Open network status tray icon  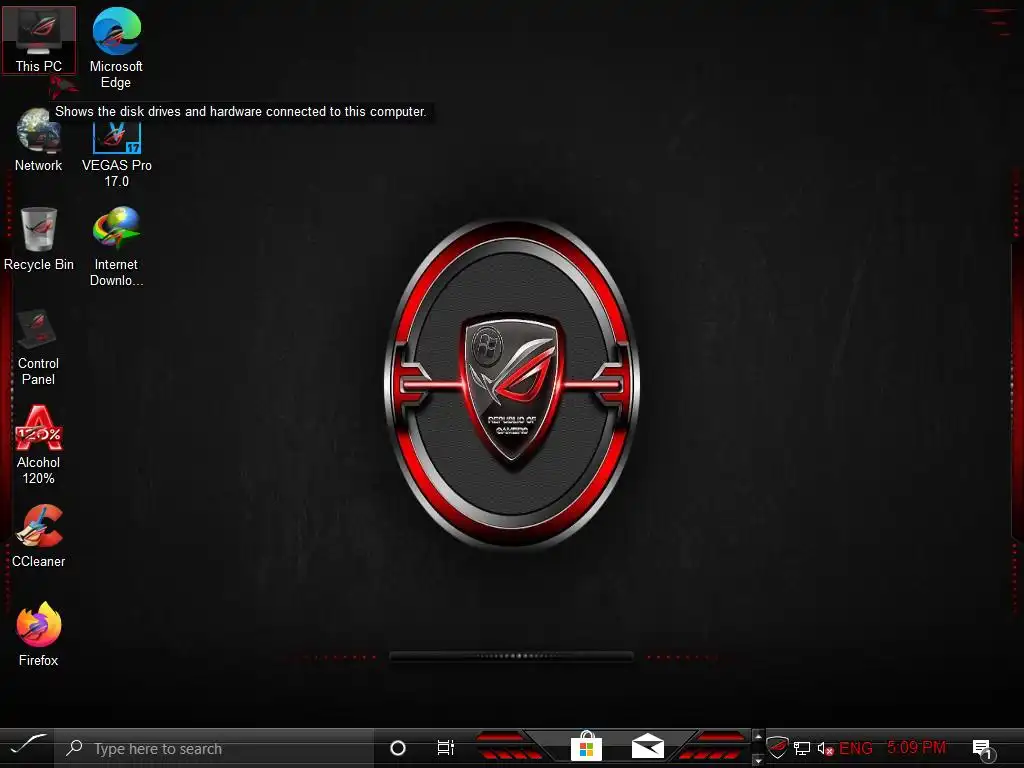coord(802,748)
